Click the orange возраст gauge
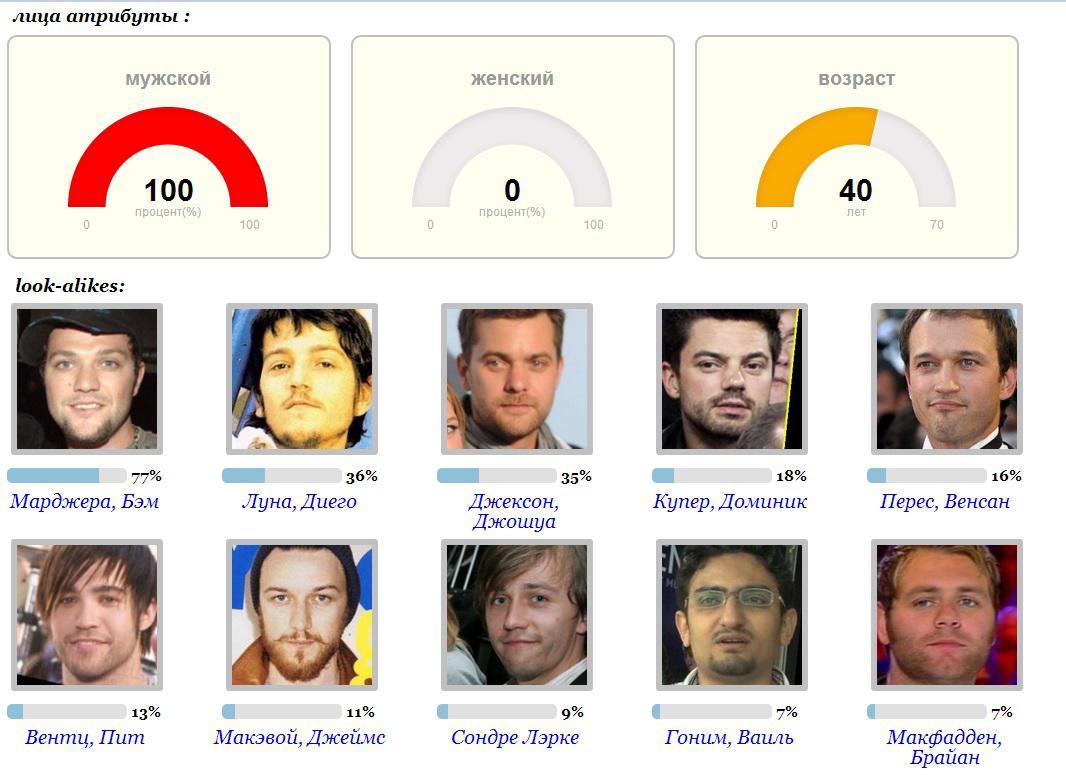 click(x=856, y=160)
